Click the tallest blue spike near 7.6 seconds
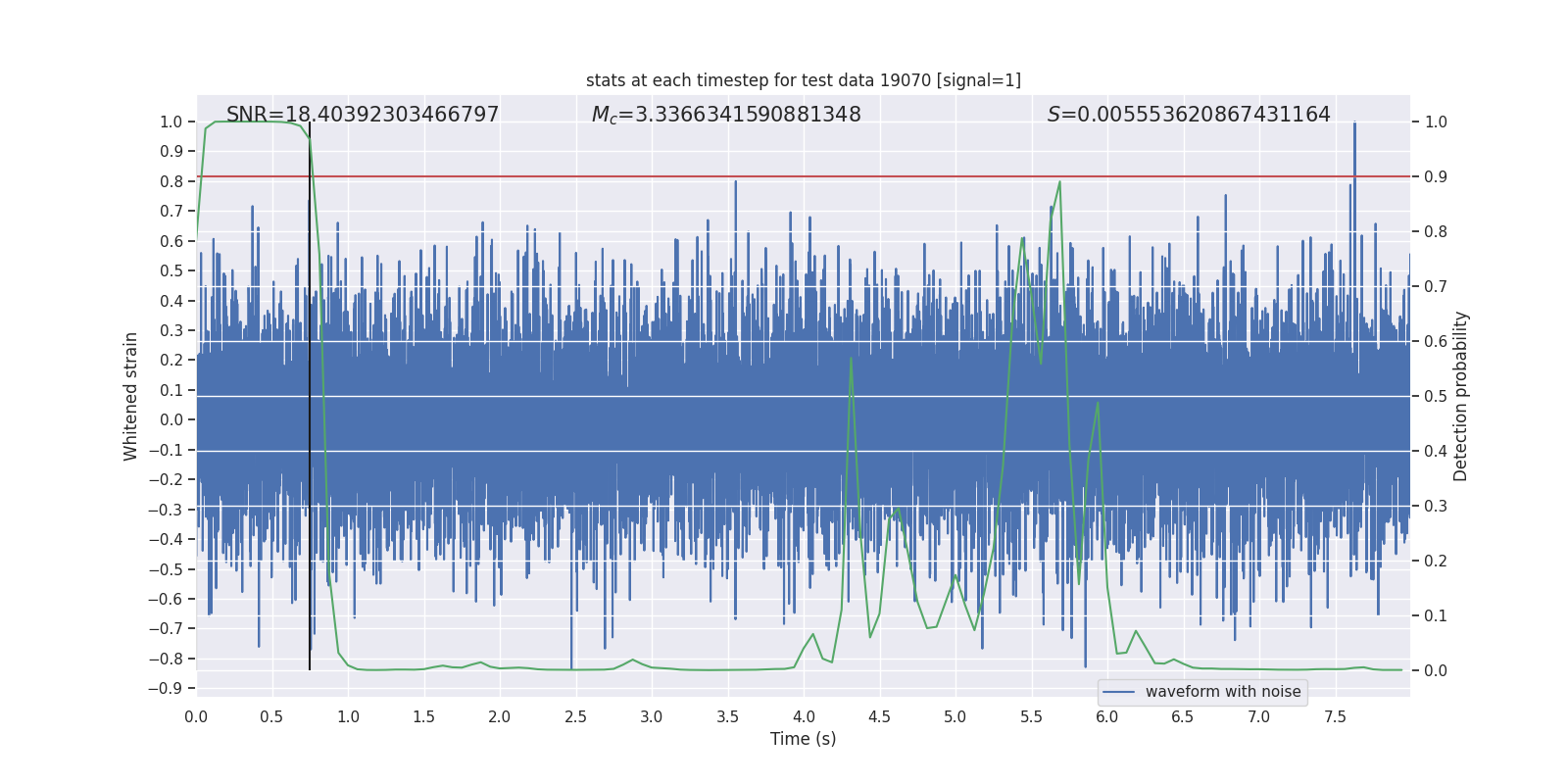The height and width of the screenshot is (784, 1568). pyautogui.click(x=1354, y=124)
